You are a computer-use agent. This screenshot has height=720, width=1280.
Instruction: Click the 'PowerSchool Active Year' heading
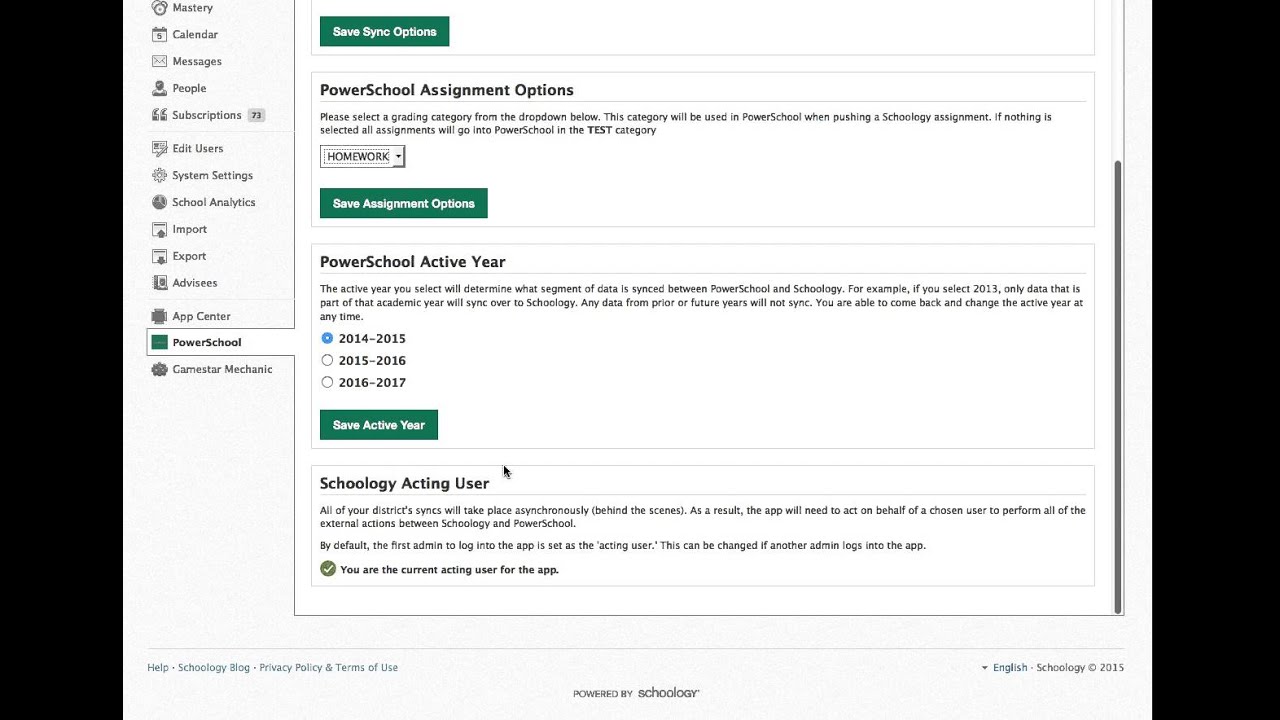click(x=412, y=261)
